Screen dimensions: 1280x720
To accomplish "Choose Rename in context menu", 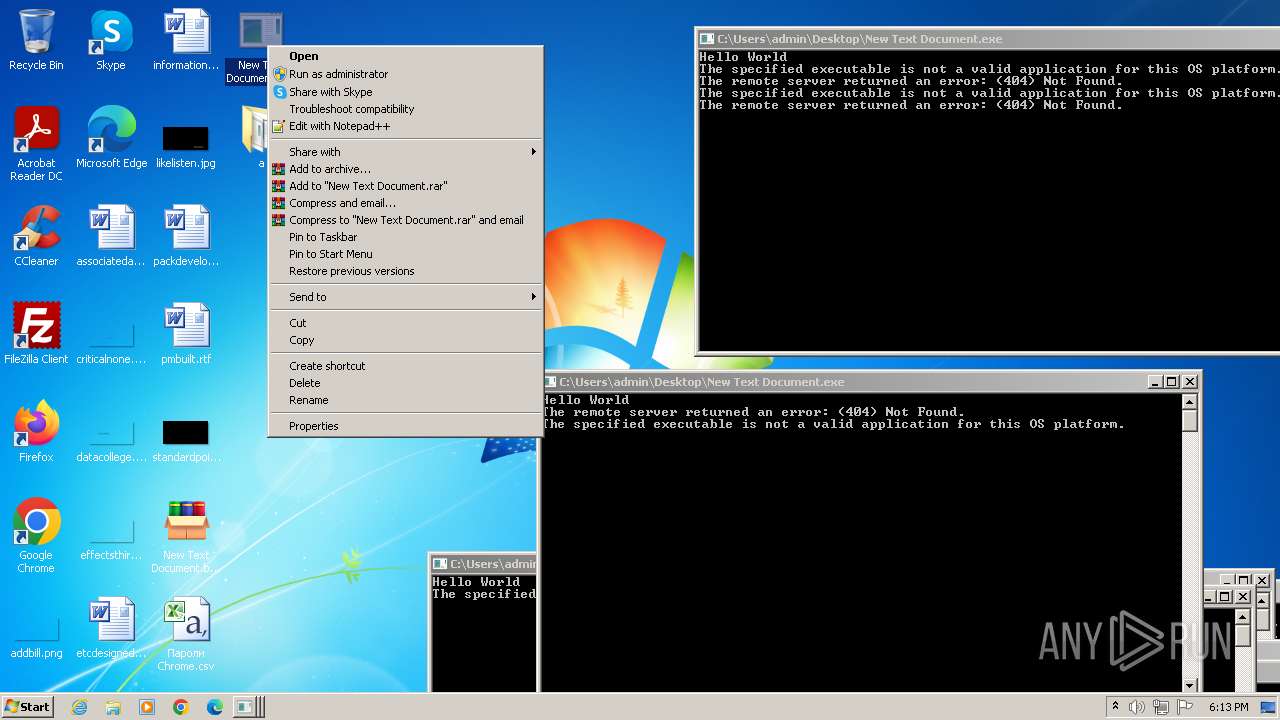I will click(x=405, y=400).
